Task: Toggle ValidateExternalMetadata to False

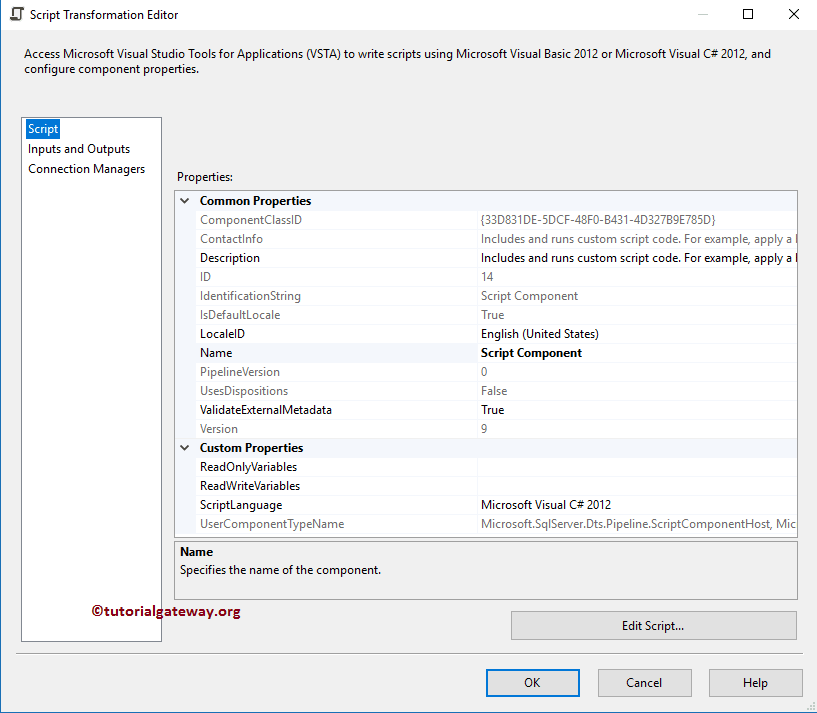Action: pyautogui.click(x=600, y=409)
